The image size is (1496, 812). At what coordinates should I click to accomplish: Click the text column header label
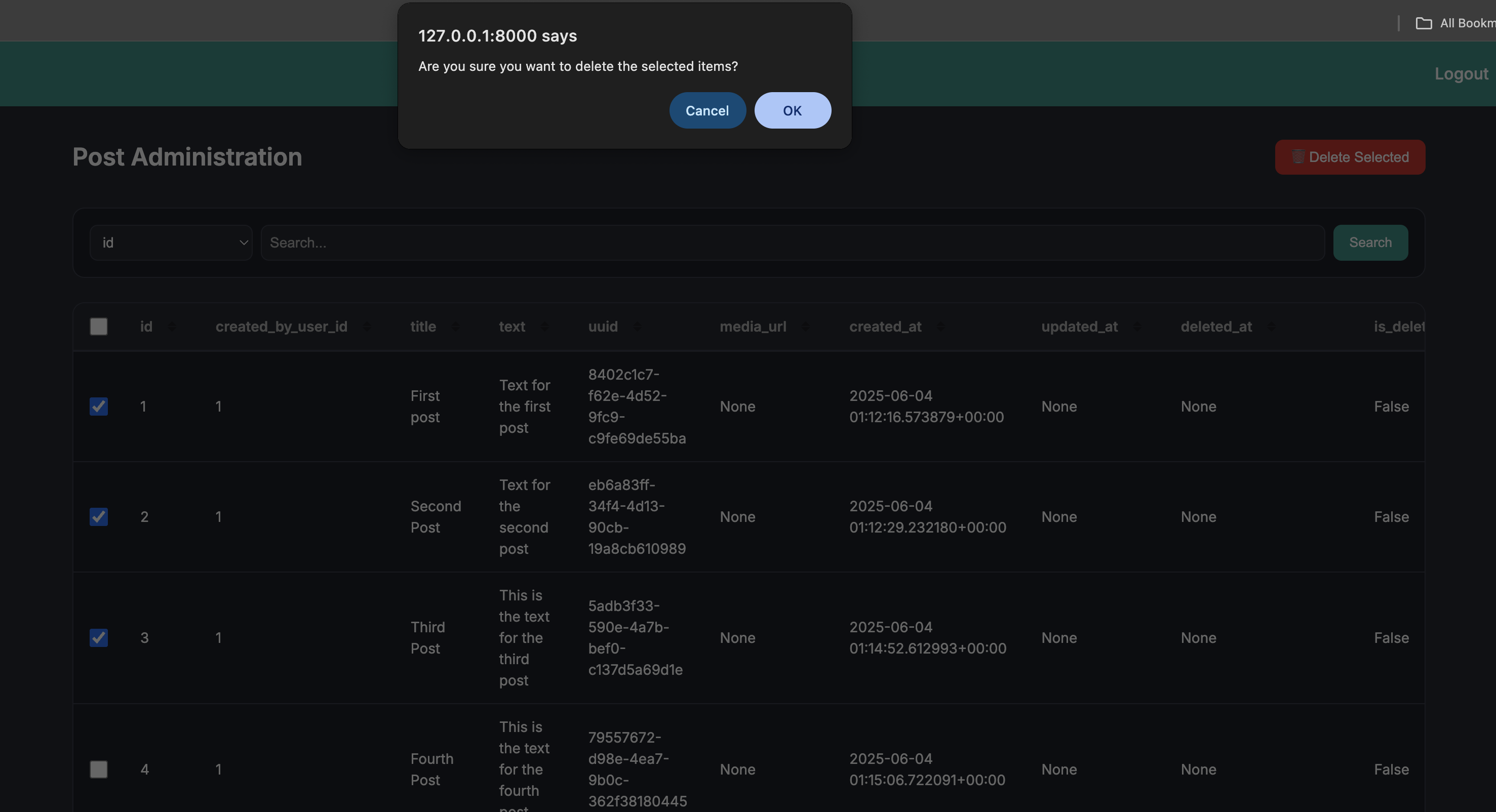point(512,327)
